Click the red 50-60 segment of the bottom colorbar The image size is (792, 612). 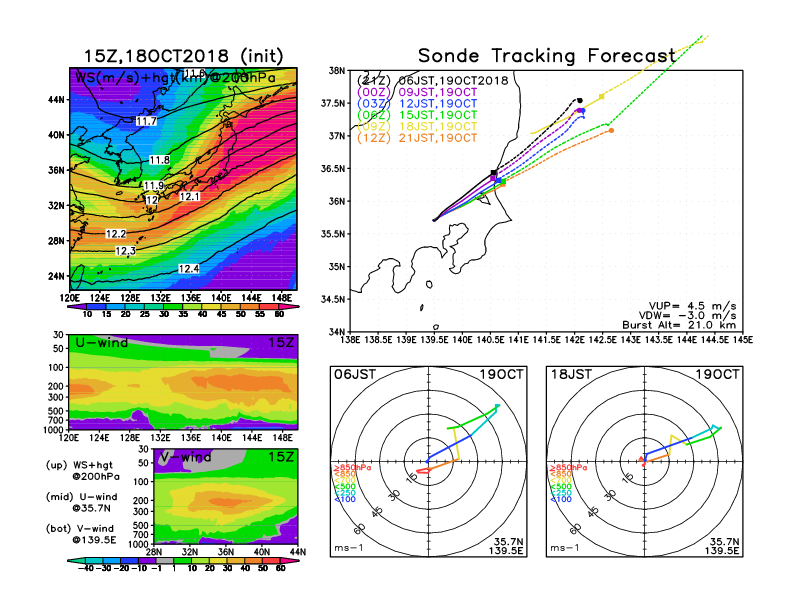click(x=271, y=561)
